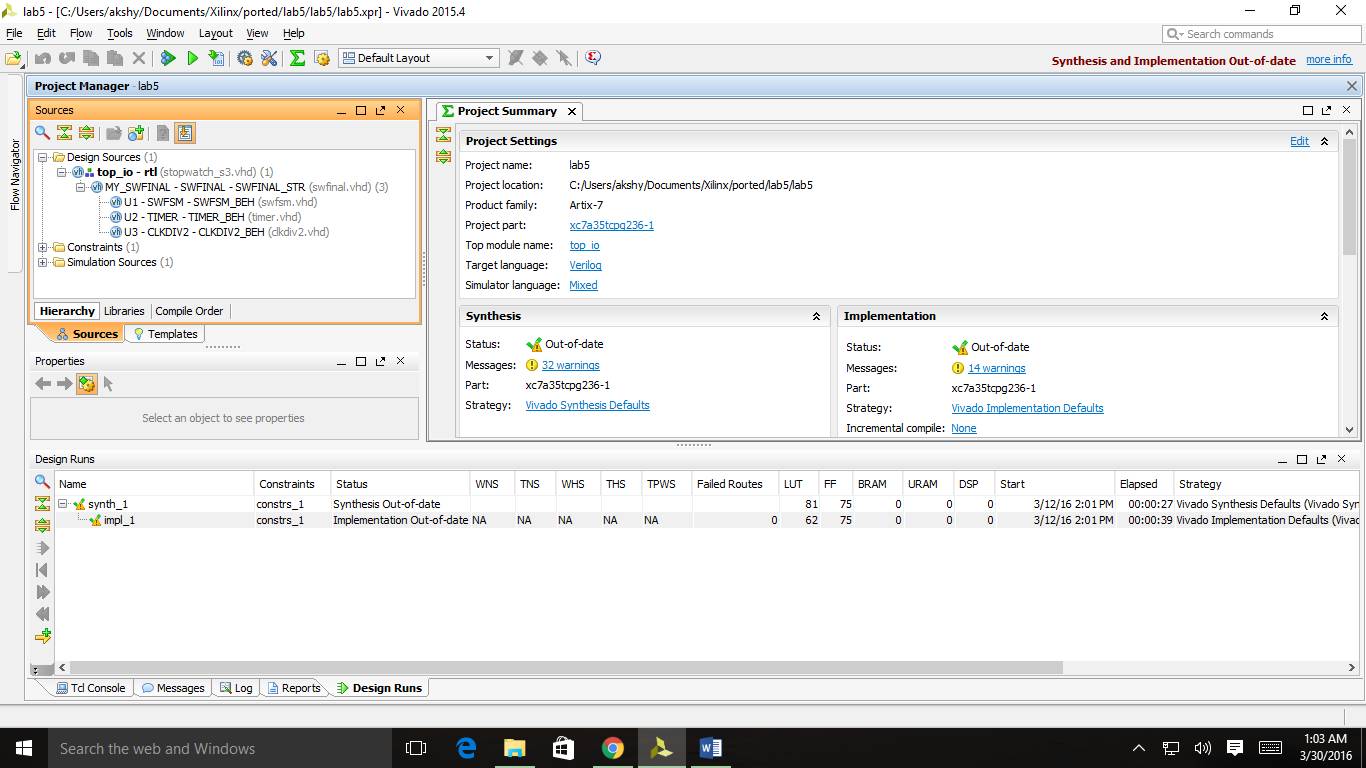The image size is (1366, 768).
Task: Float the Sources panel window icon
Action: 380,110
